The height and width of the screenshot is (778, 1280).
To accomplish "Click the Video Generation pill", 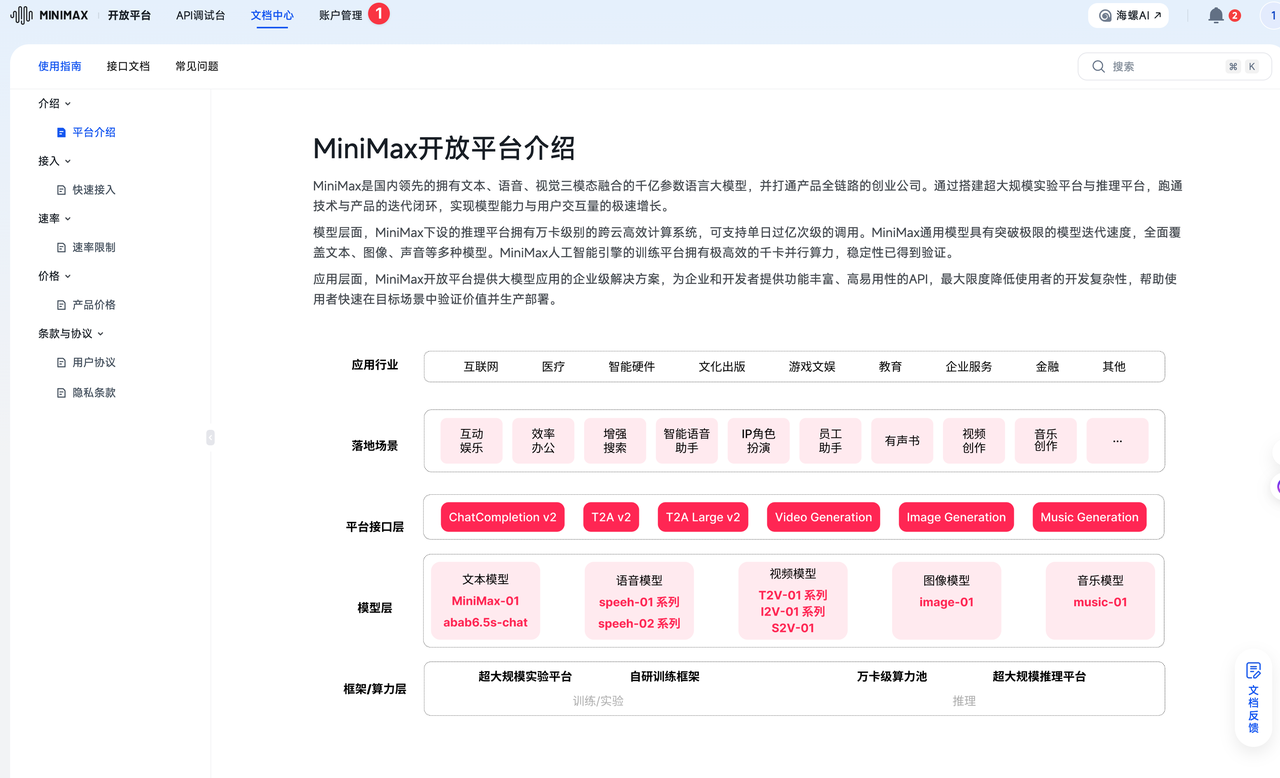I will (x=824, y=517).
